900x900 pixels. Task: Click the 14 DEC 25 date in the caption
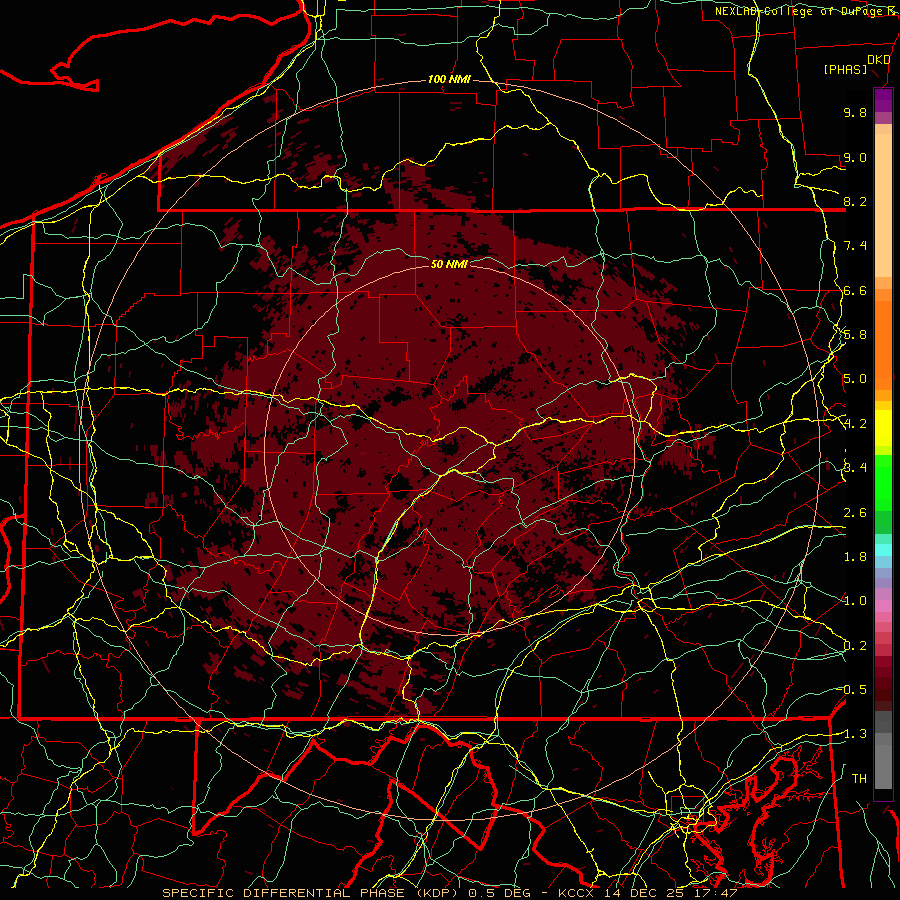click(645, 893)
